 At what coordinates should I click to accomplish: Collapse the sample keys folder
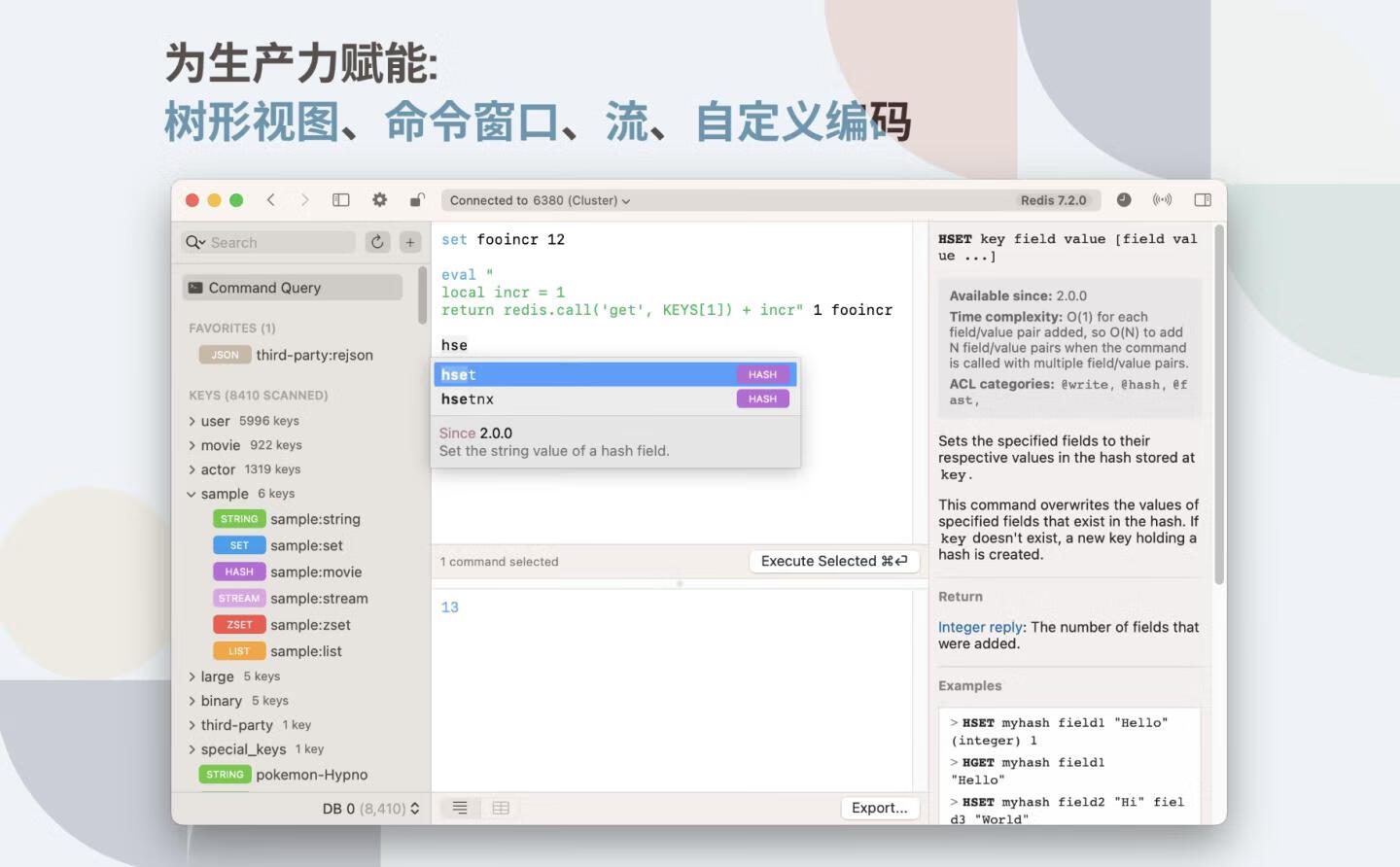tap(192, 494)
